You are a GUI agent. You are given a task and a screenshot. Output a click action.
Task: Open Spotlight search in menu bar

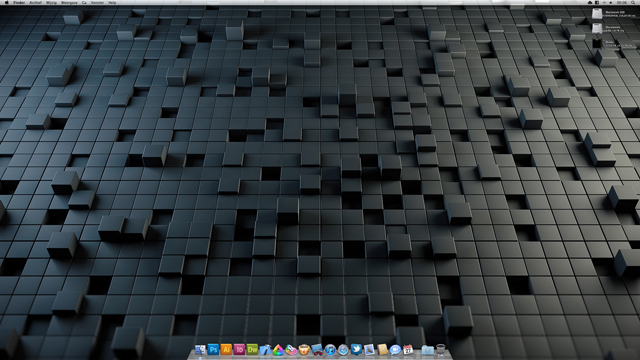pyautogui.click(x=632, y=2)
